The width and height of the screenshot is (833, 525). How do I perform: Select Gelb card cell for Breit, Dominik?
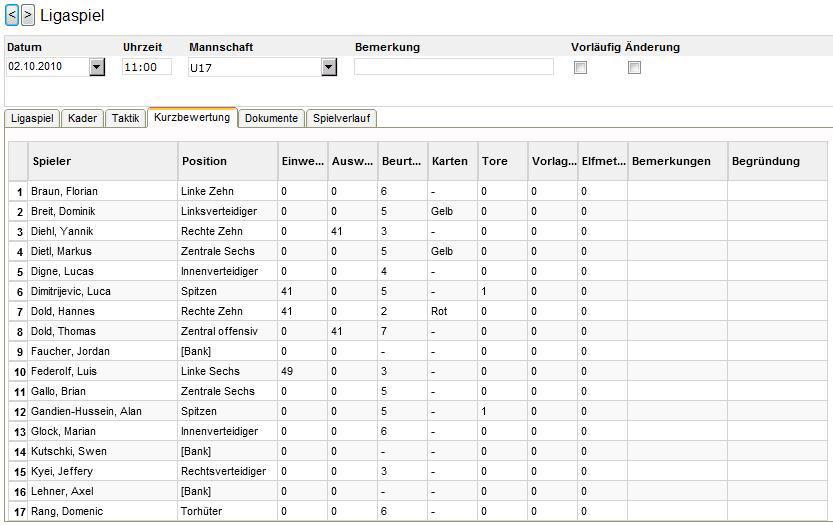click(453, 211)
